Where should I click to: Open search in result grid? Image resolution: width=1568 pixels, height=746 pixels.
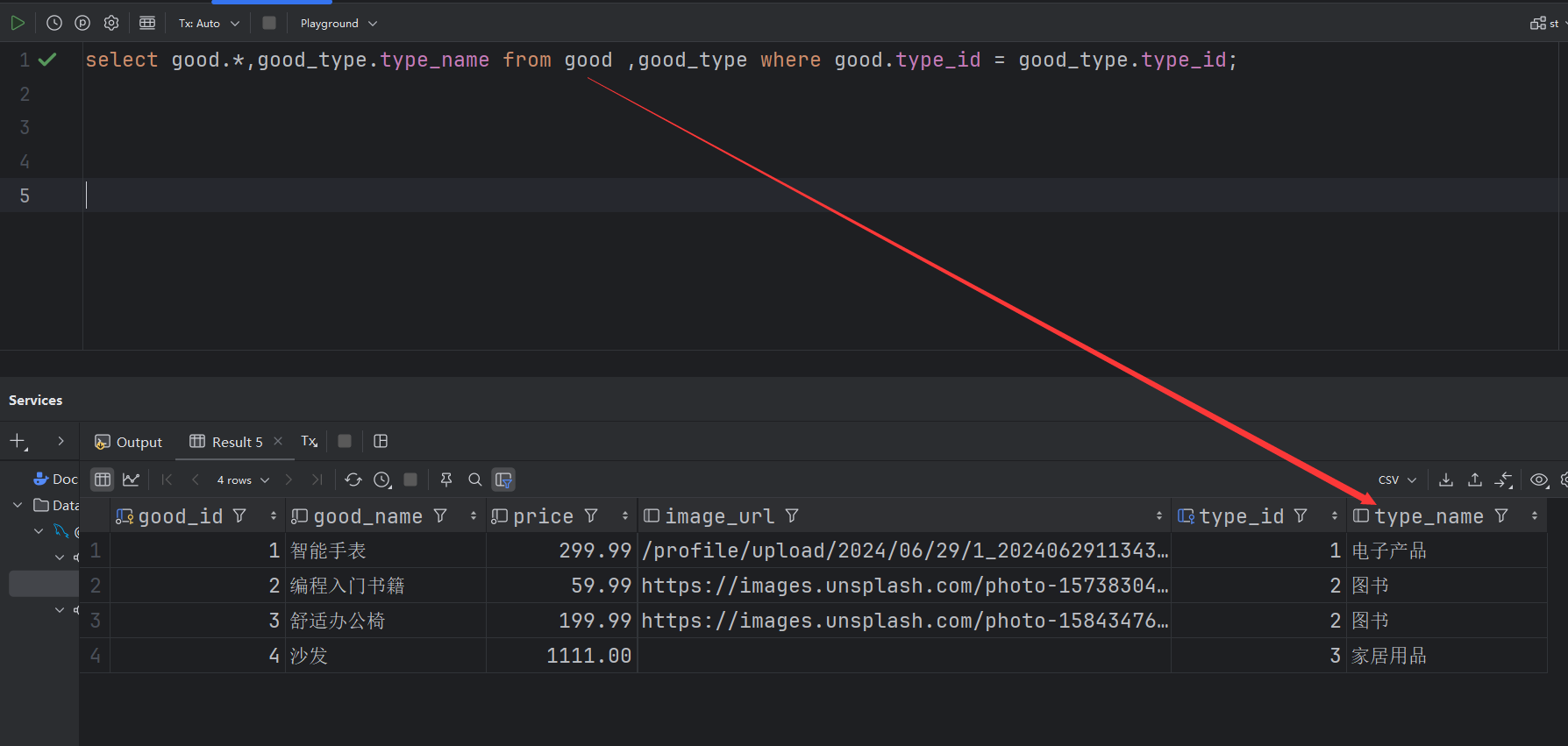[475, 480]
